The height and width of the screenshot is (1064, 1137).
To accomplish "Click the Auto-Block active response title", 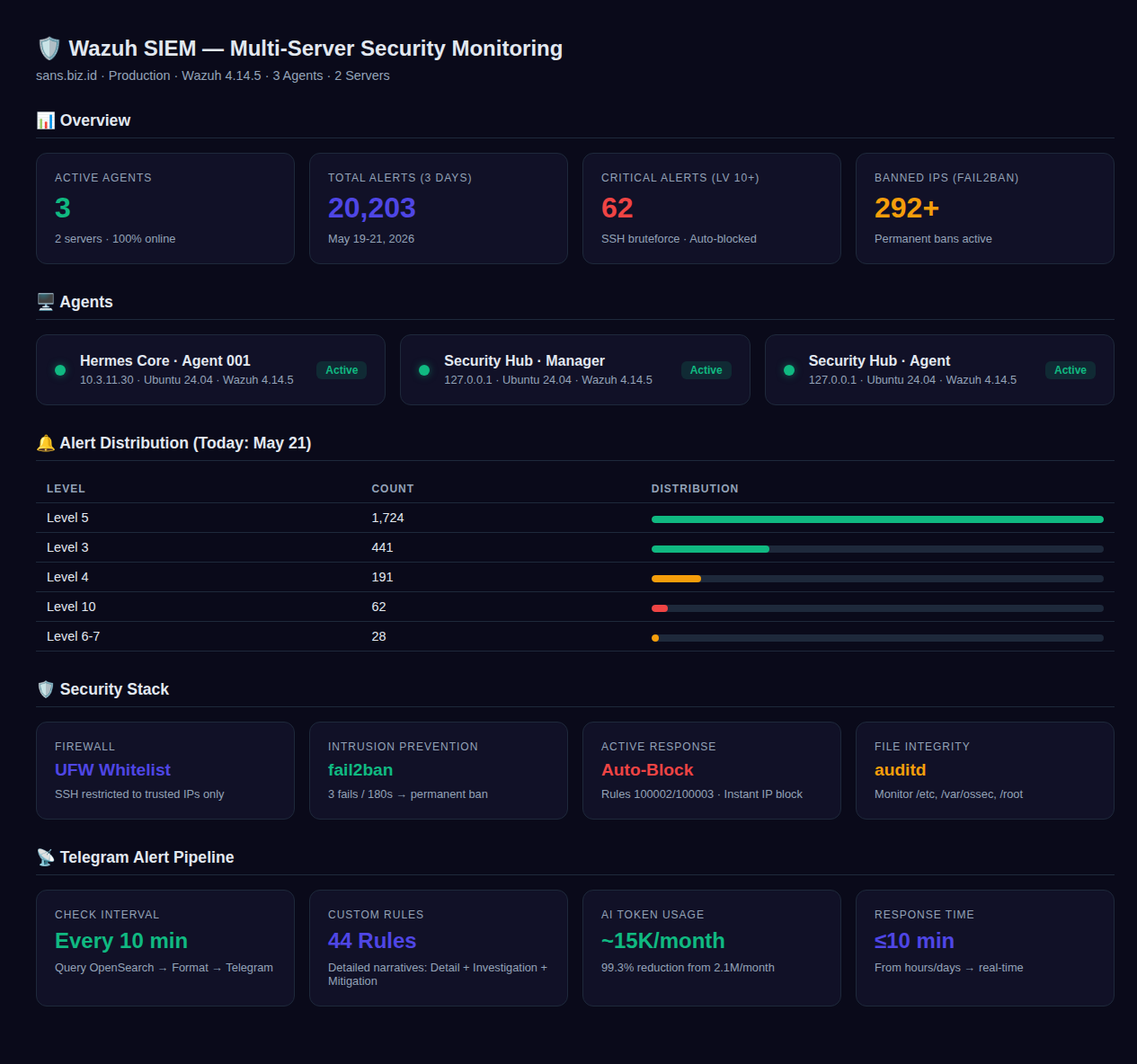I will pos(647,770).
